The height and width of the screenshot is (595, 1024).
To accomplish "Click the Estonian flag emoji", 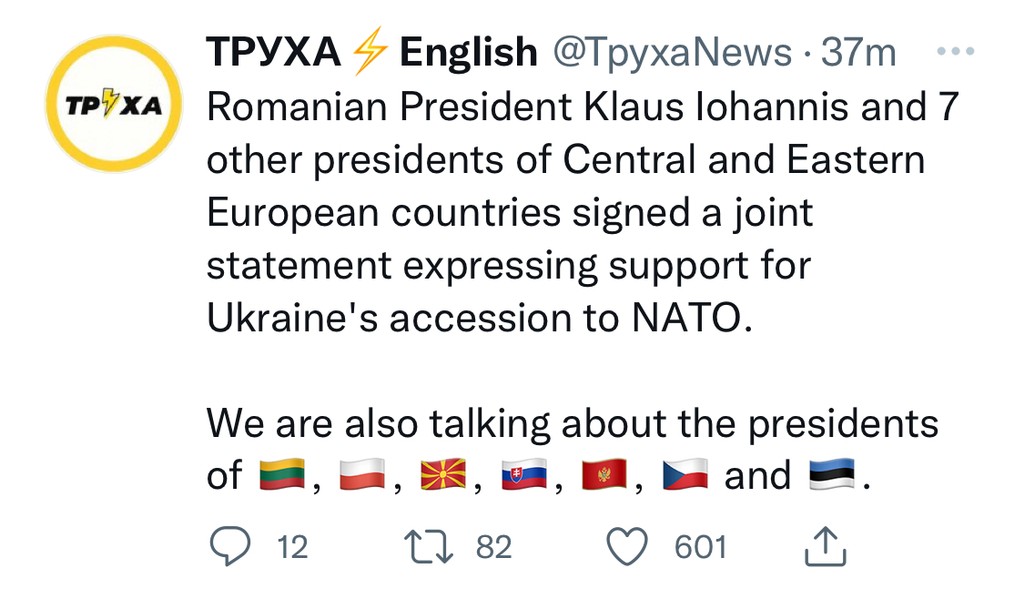I will 832,476.
